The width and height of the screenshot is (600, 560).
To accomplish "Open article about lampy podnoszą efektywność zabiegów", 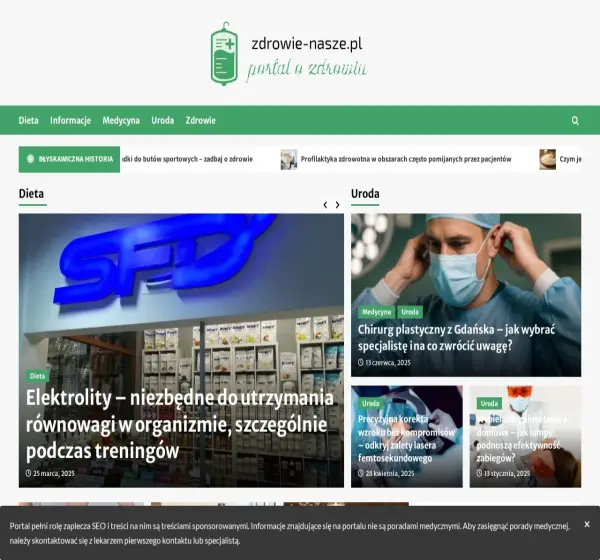I will 522,439.
